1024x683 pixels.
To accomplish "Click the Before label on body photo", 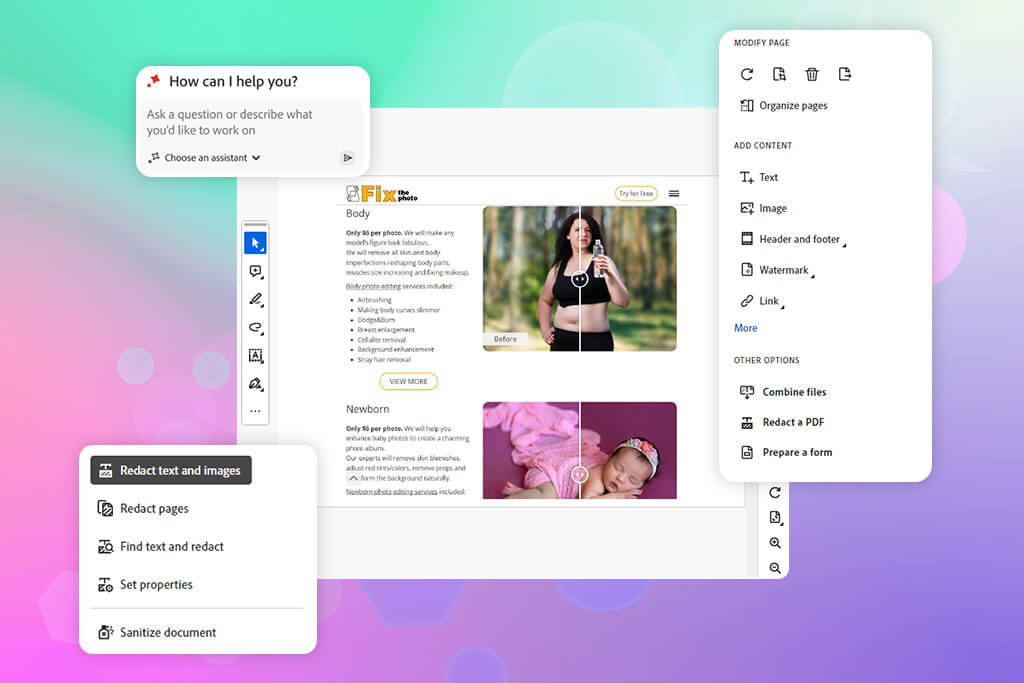I will click(505, 339).
